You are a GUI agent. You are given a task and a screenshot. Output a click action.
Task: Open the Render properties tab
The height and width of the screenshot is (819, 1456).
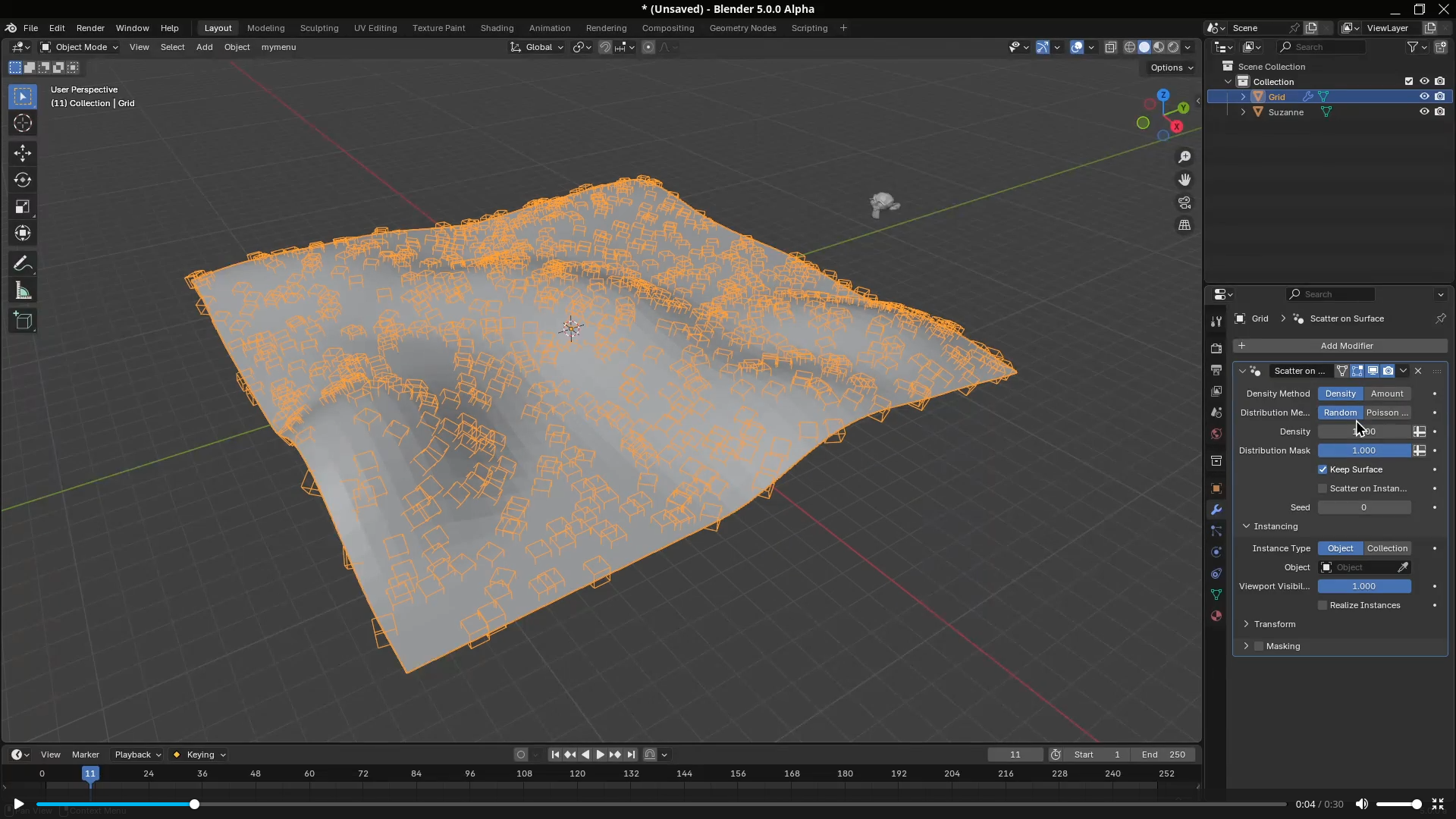pyautogui.click(x=1216, y=348)
